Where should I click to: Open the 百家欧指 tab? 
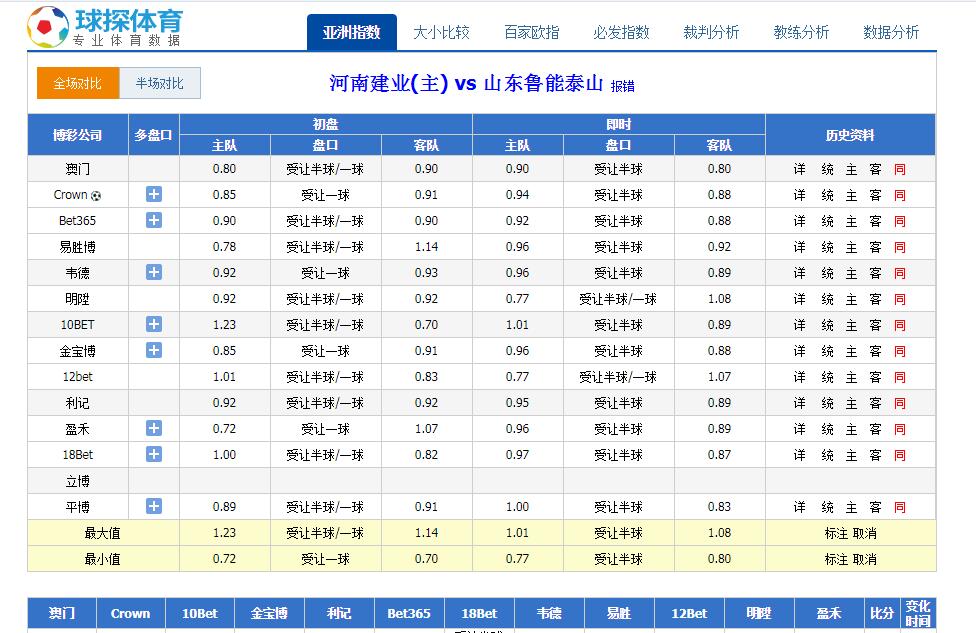[x=532, y=32]
